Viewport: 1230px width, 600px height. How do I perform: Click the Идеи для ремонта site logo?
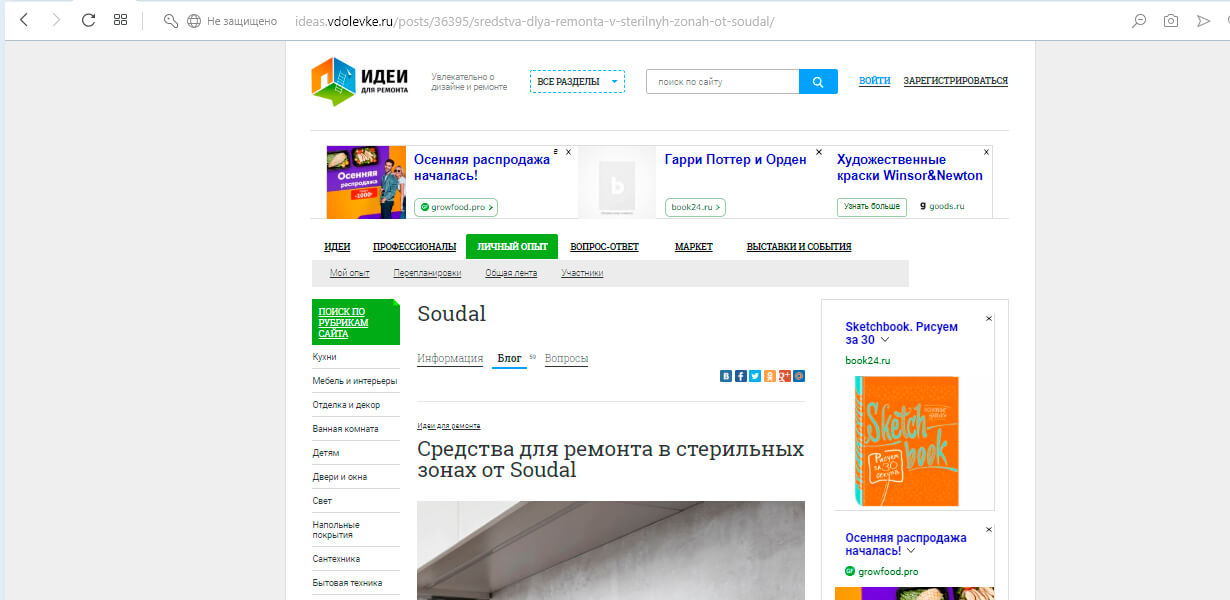360,81
